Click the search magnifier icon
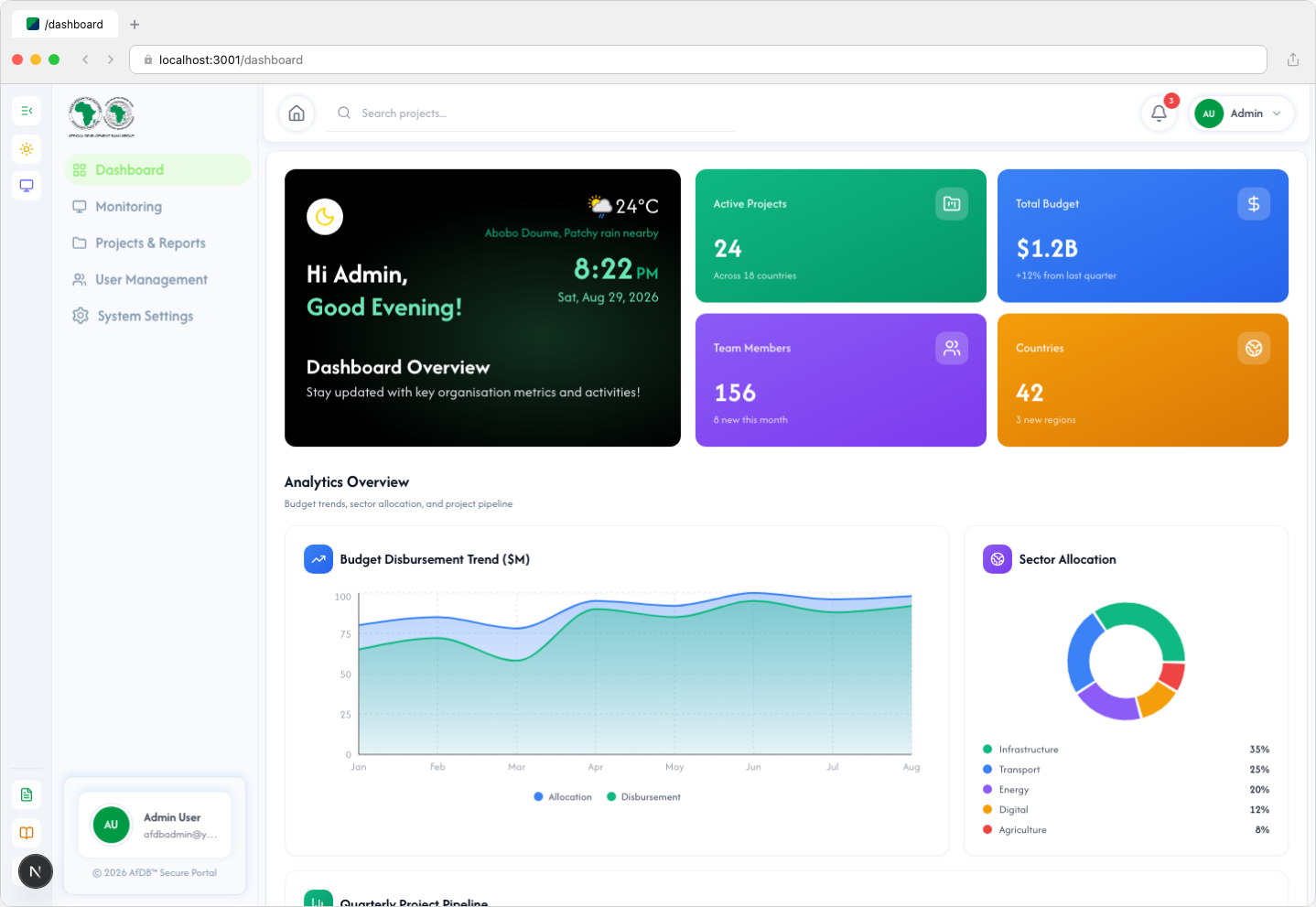Screen dimensions: 1316x907 (344, 113)
